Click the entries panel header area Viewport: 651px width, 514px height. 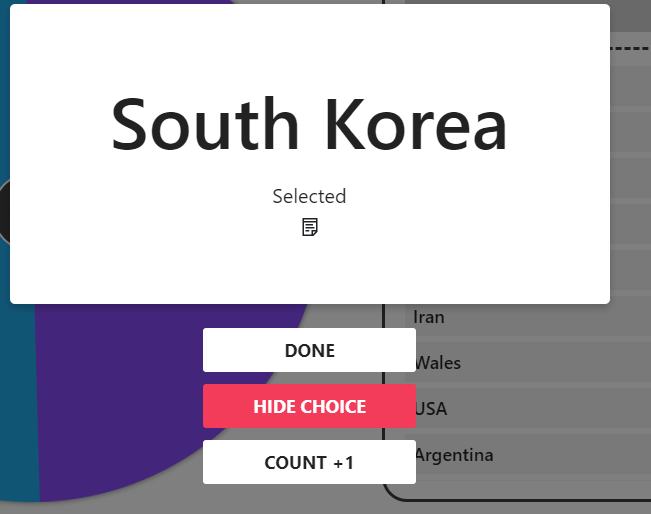pos(628,20)
